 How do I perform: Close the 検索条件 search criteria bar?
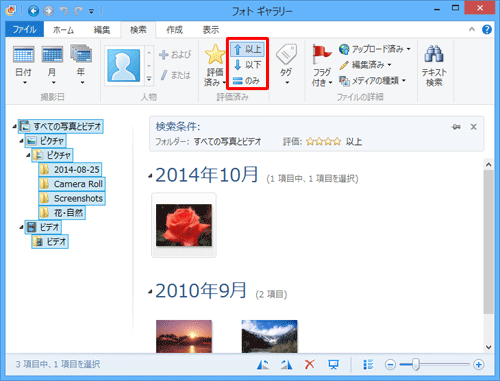tap(473, 127)
